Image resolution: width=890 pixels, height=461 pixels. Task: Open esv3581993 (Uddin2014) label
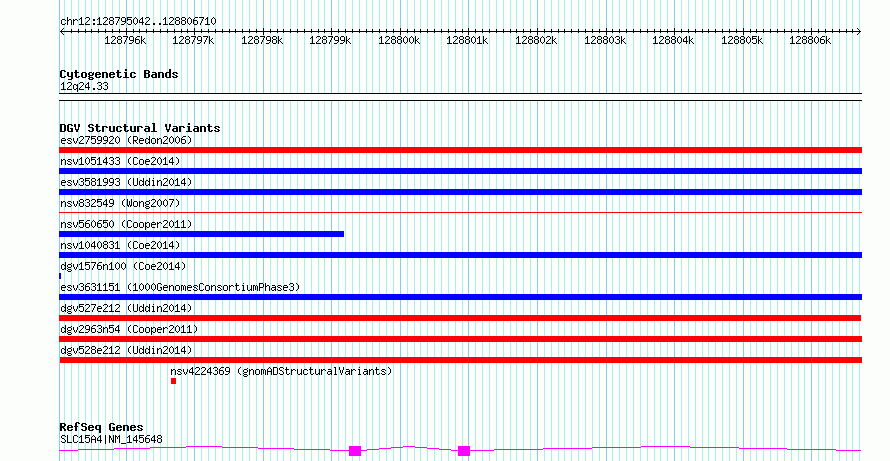point(126,182)
